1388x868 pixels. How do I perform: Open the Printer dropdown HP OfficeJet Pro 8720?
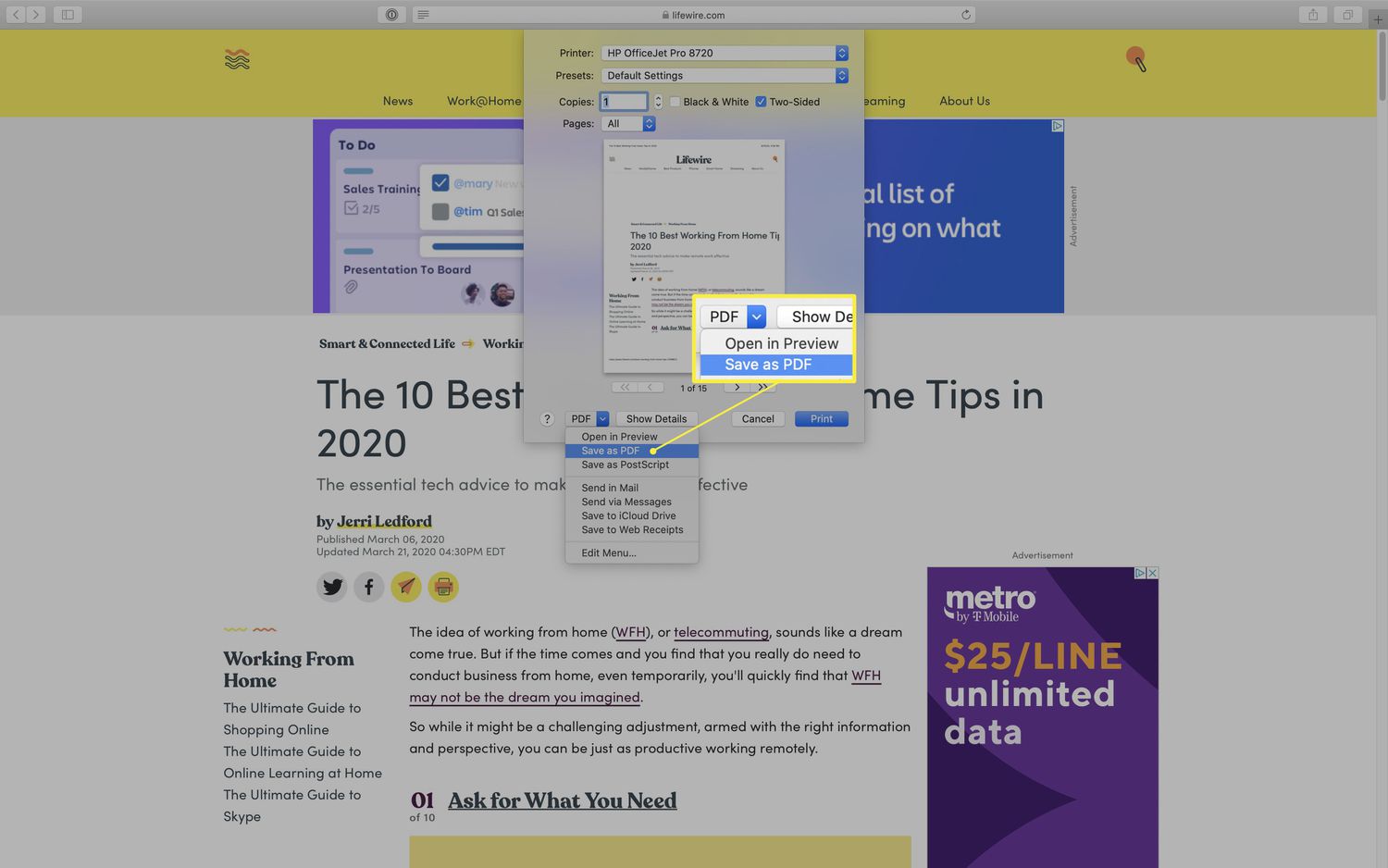[725, 53]
